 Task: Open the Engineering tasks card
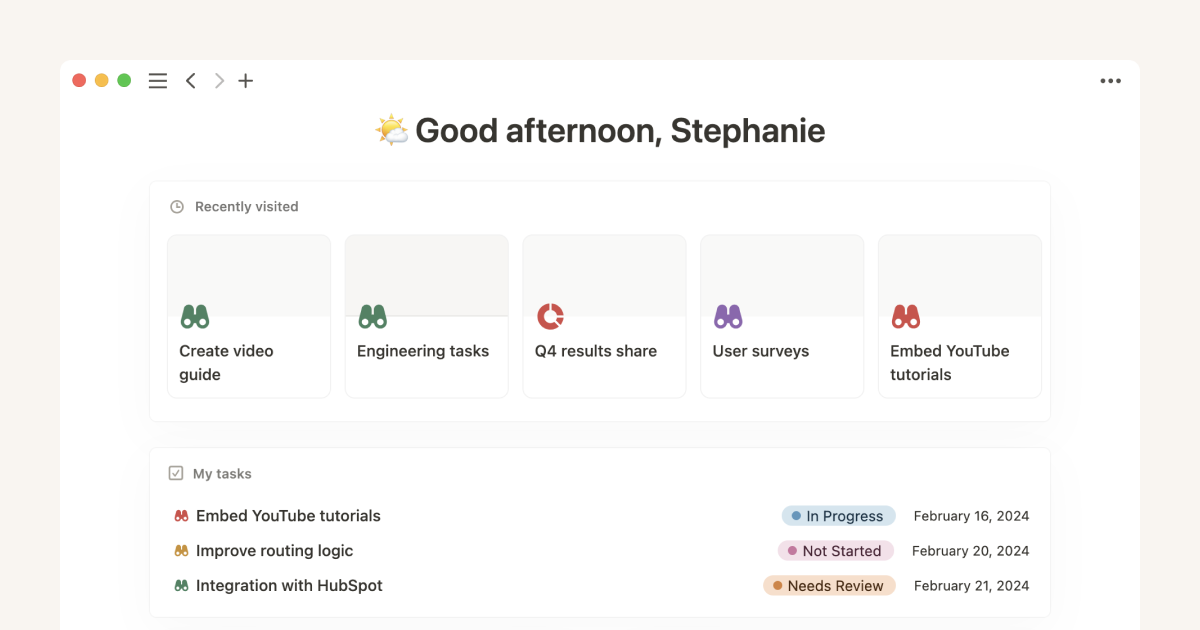427,316
